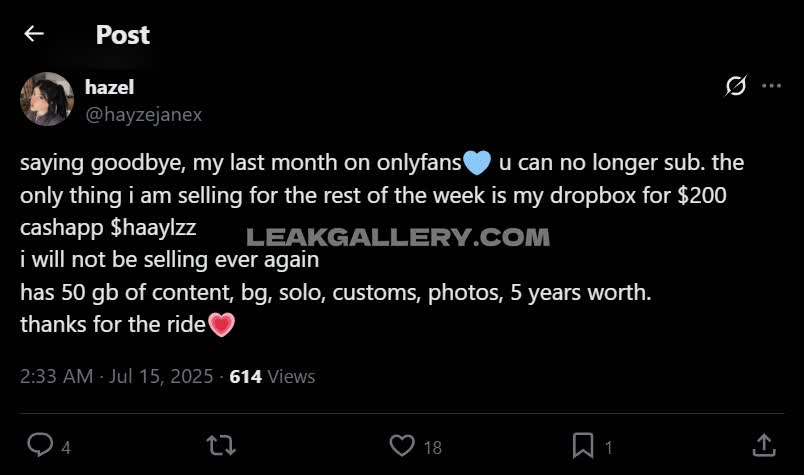
Task: Click the reply count 4
Action: [x=66, y=447]
